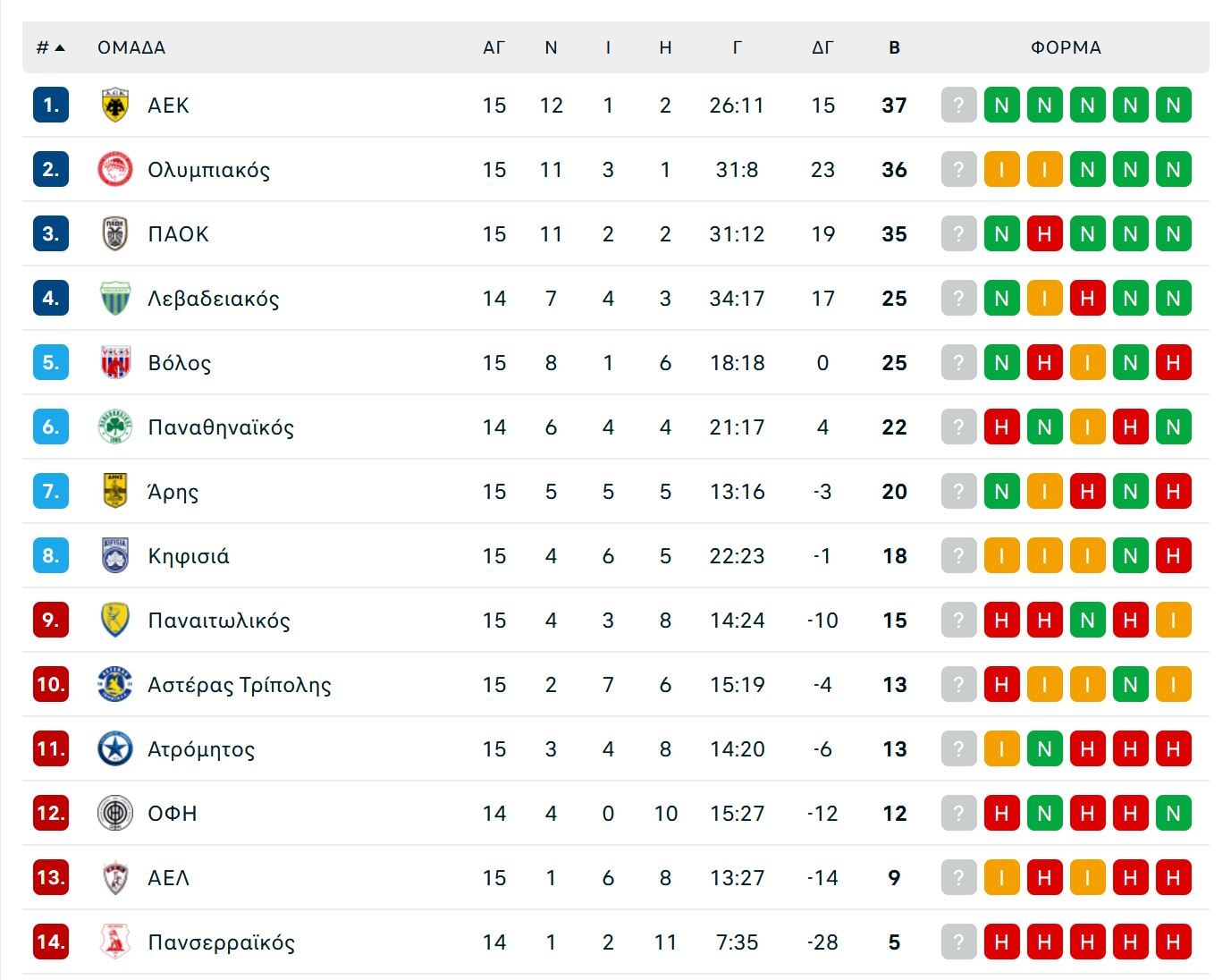The image size is (1231, 980).
Task: Click the red H badge in ΠΑΟΚ's form
Action: tap(1044, 233)
